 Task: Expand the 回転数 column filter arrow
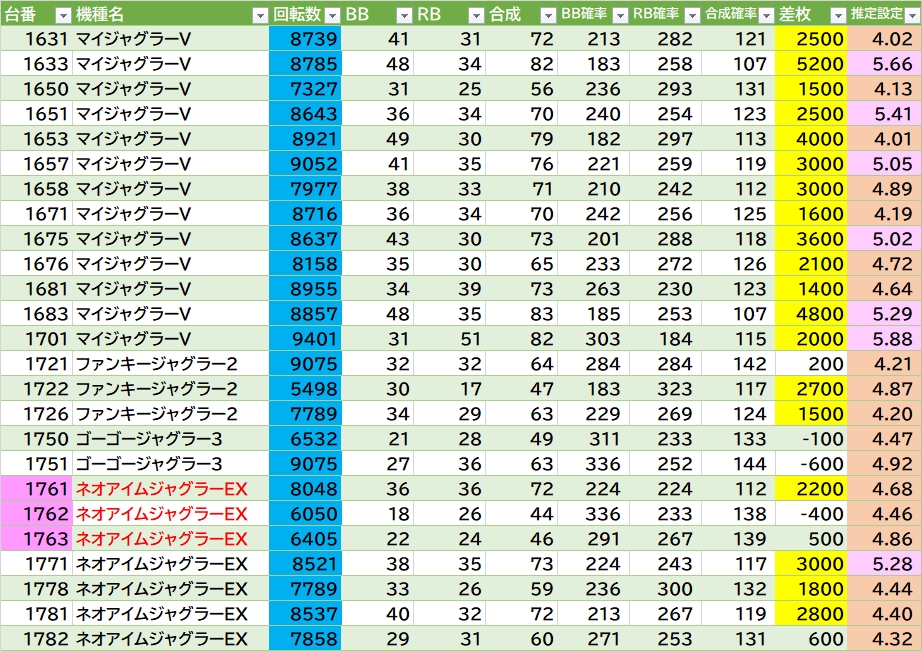coord(331,15)
